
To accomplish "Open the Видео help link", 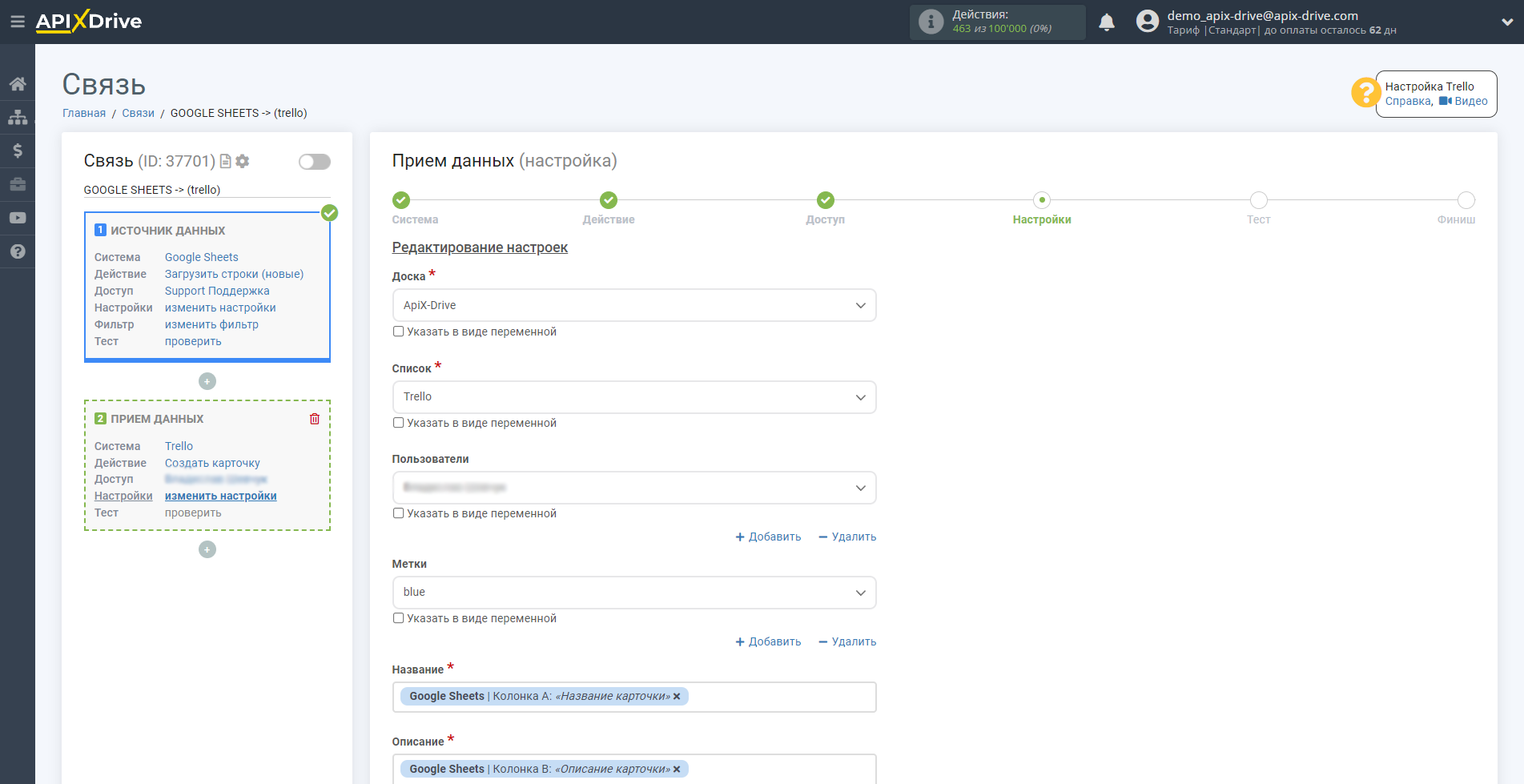I will point(1464,102).
